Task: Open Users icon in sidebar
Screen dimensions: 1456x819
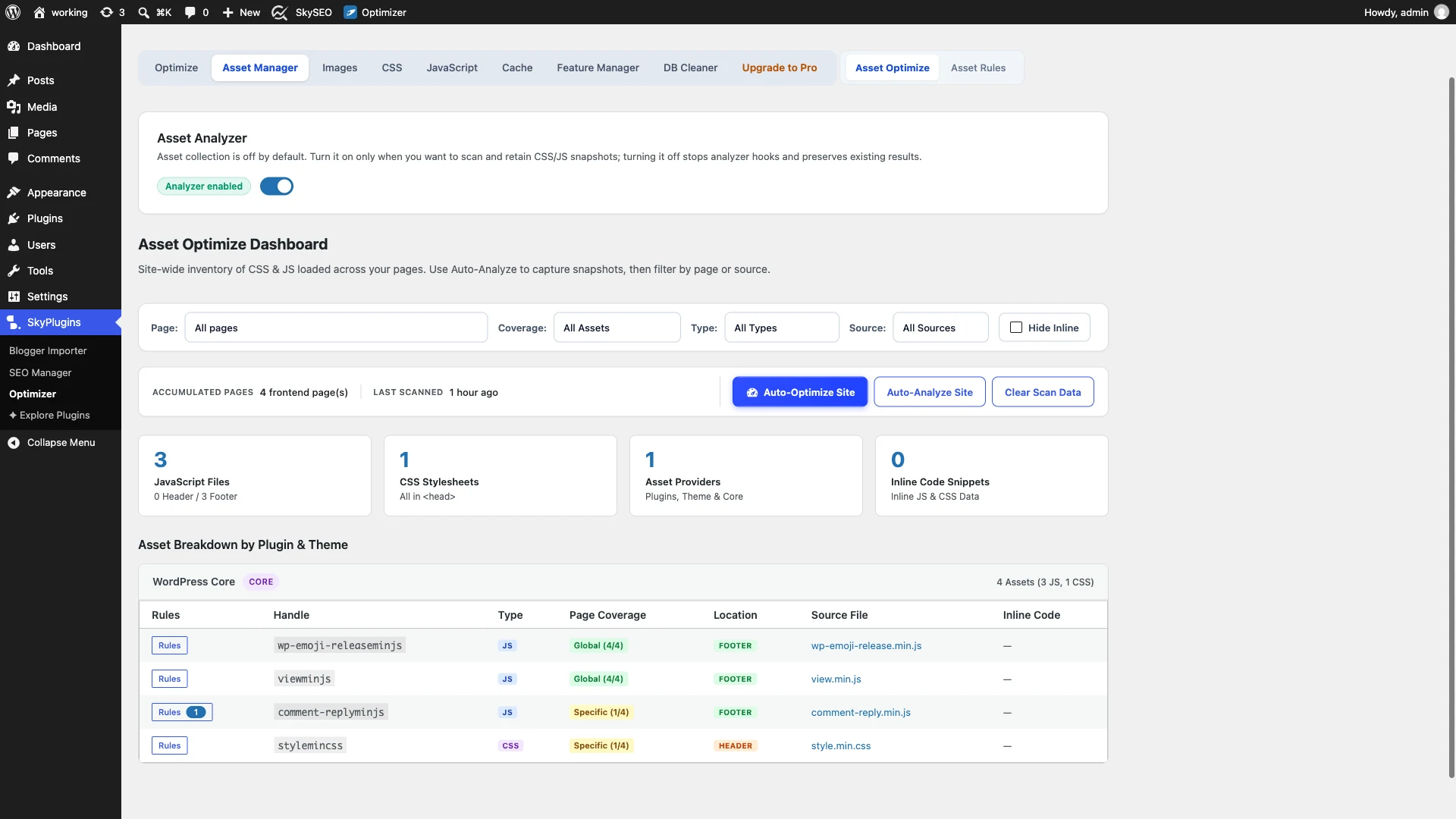Action: (14, 245)
